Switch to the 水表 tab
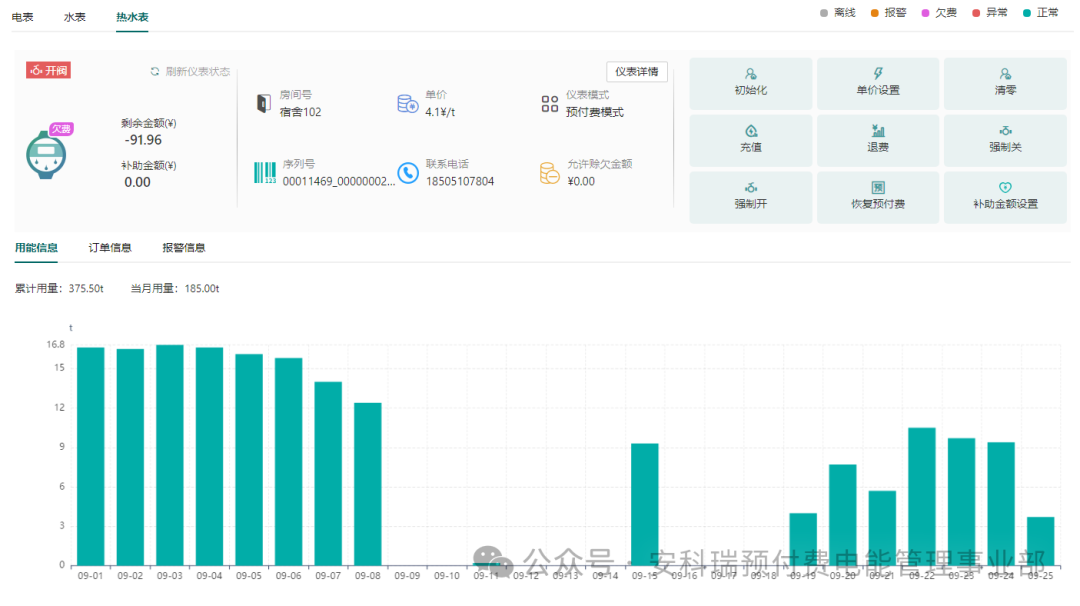Screen dimensions: 1080x606 tap(74, 17)
